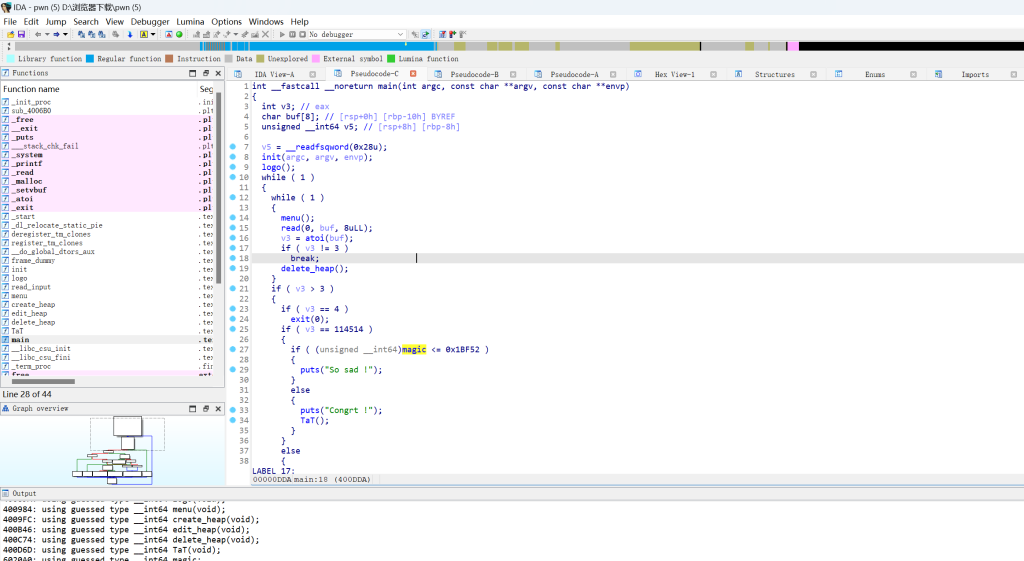Click the blue region in navigation band

point(320,46)
